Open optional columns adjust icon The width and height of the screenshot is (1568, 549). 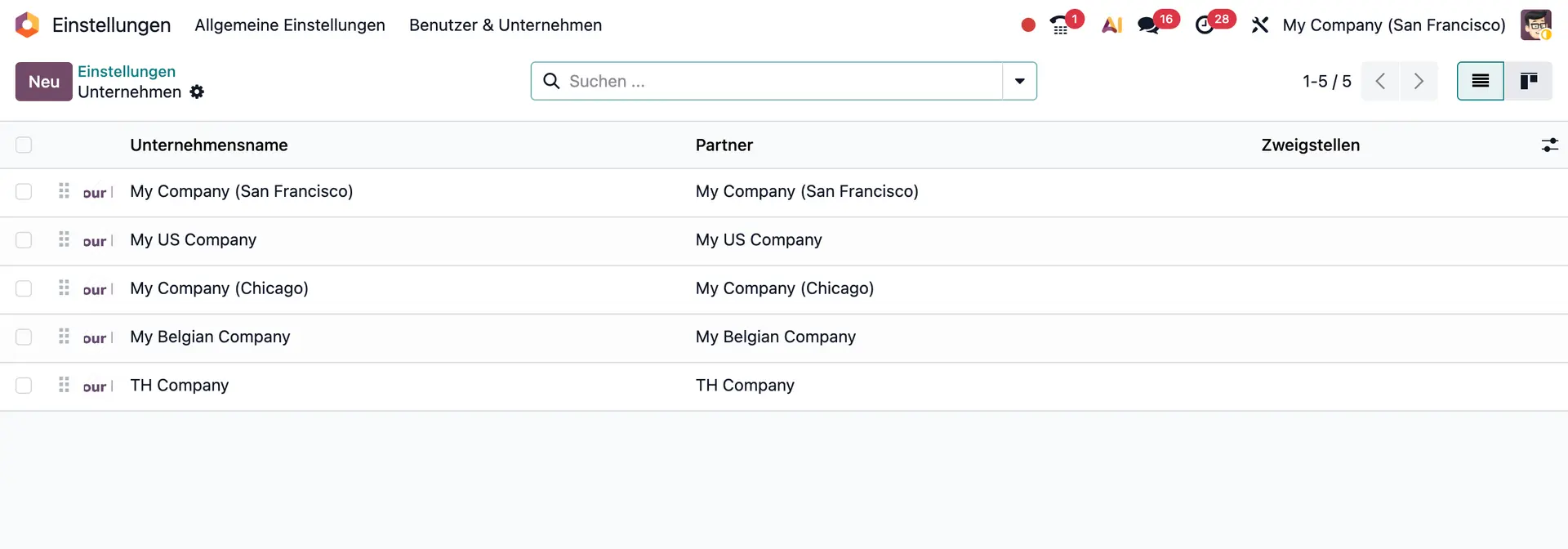point(1549,145)
